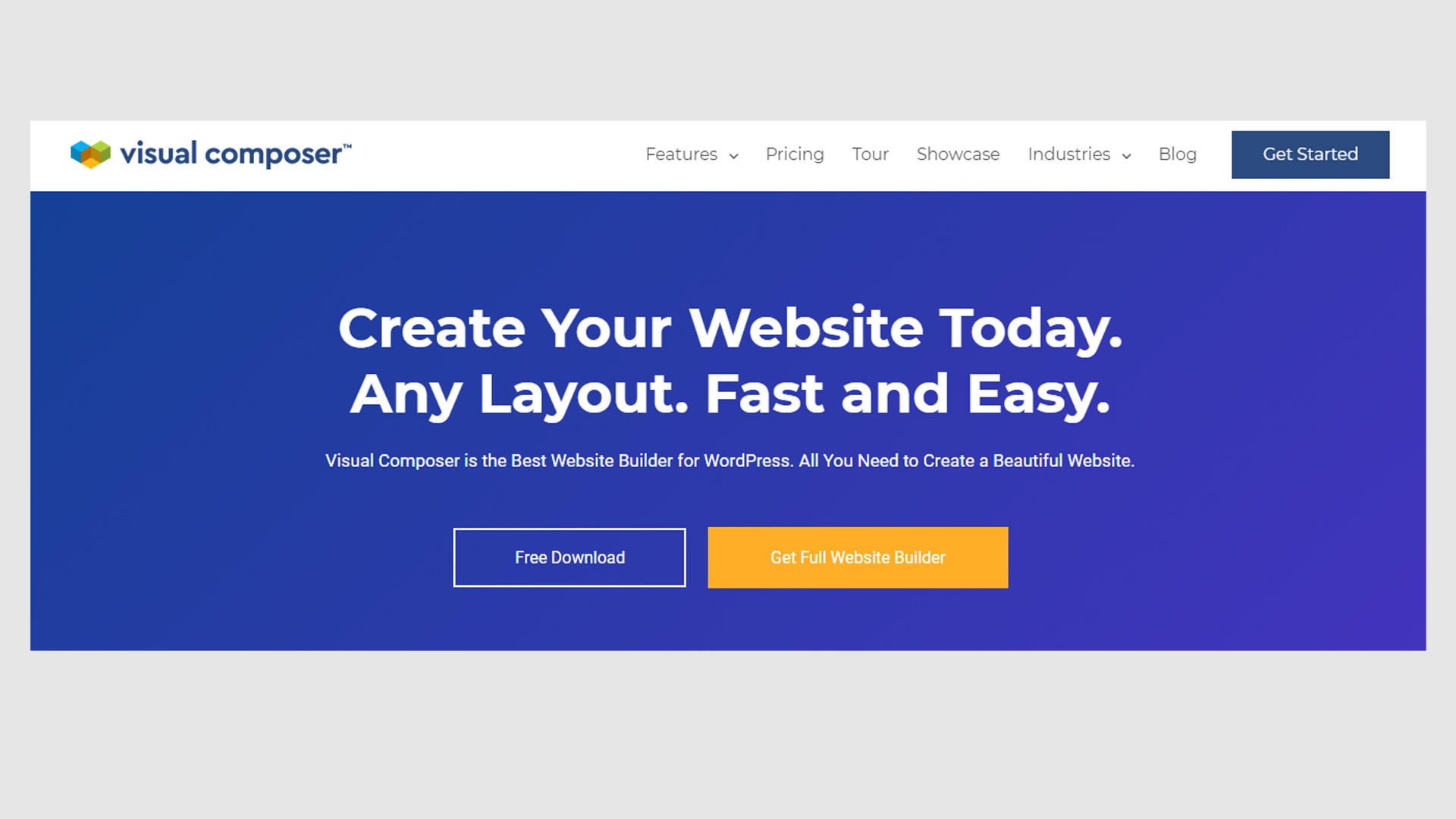This screenshot has height=819, width=1456.
Task: Click the Tour navigation link
Action: 870,153
